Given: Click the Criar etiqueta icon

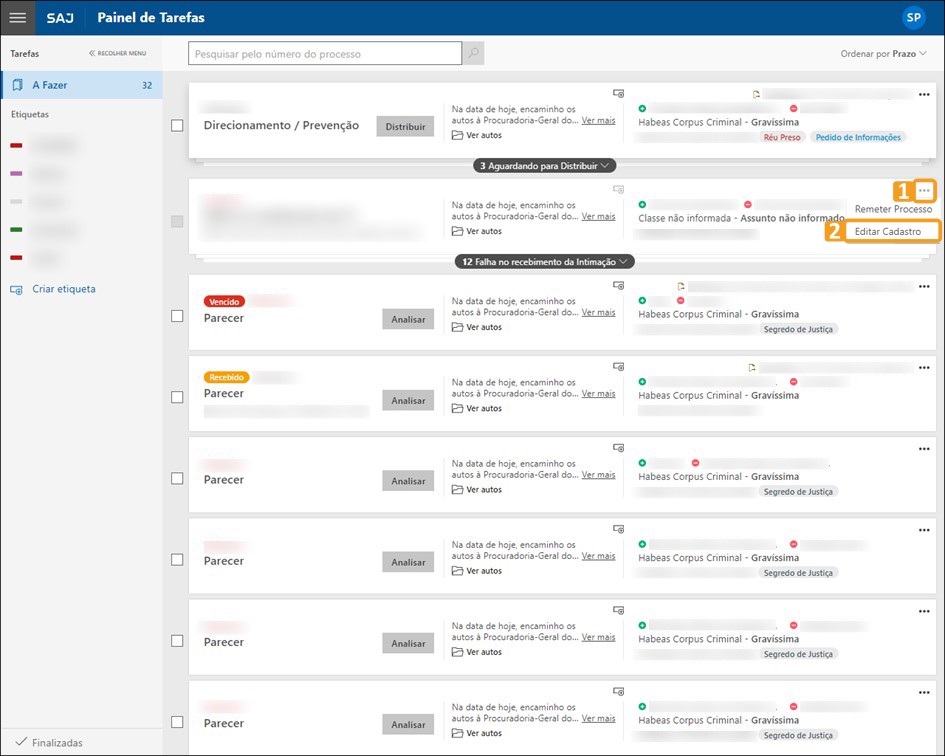Looking at the screenshot, I should point(16,290).
